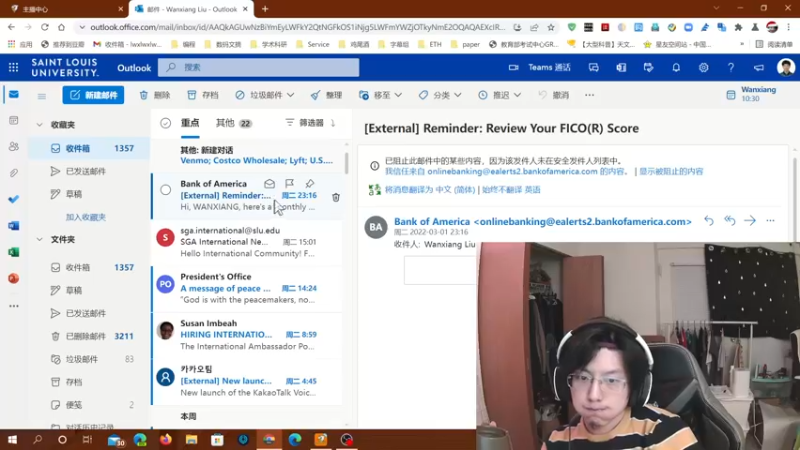800x450 pixels.
Task: Expand the Snooze (推迟) dropdown
Action: 517,95
